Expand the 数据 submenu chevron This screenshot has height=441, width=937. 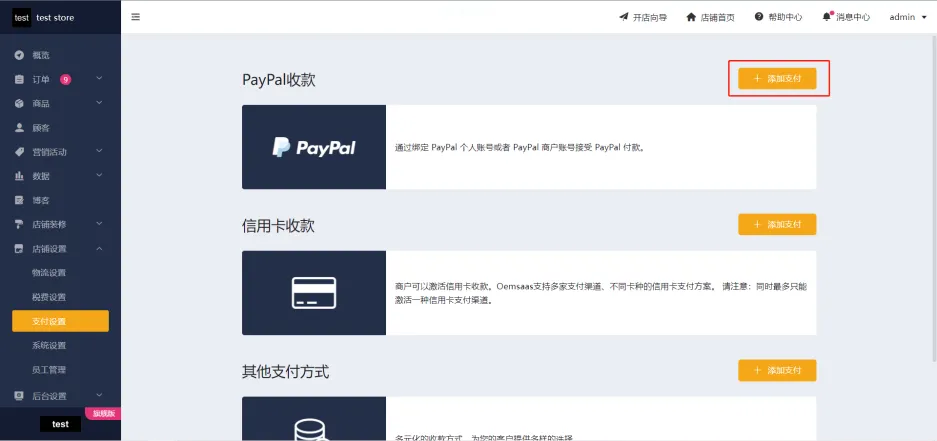pyautogui.click(x=99, y=175)
